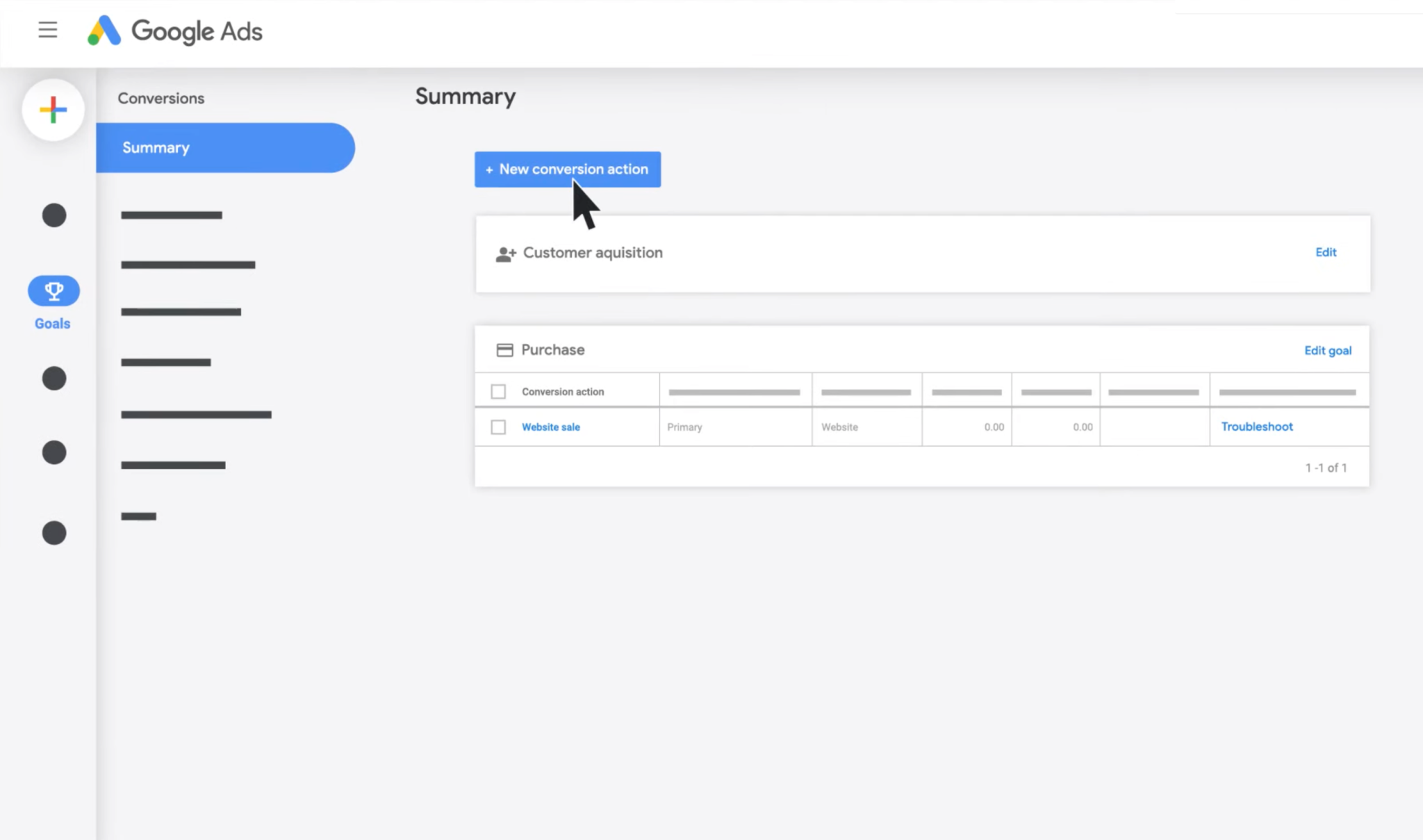Open the hamburger navigation menu
This screenshot has height=840, width=1423.
47,30
